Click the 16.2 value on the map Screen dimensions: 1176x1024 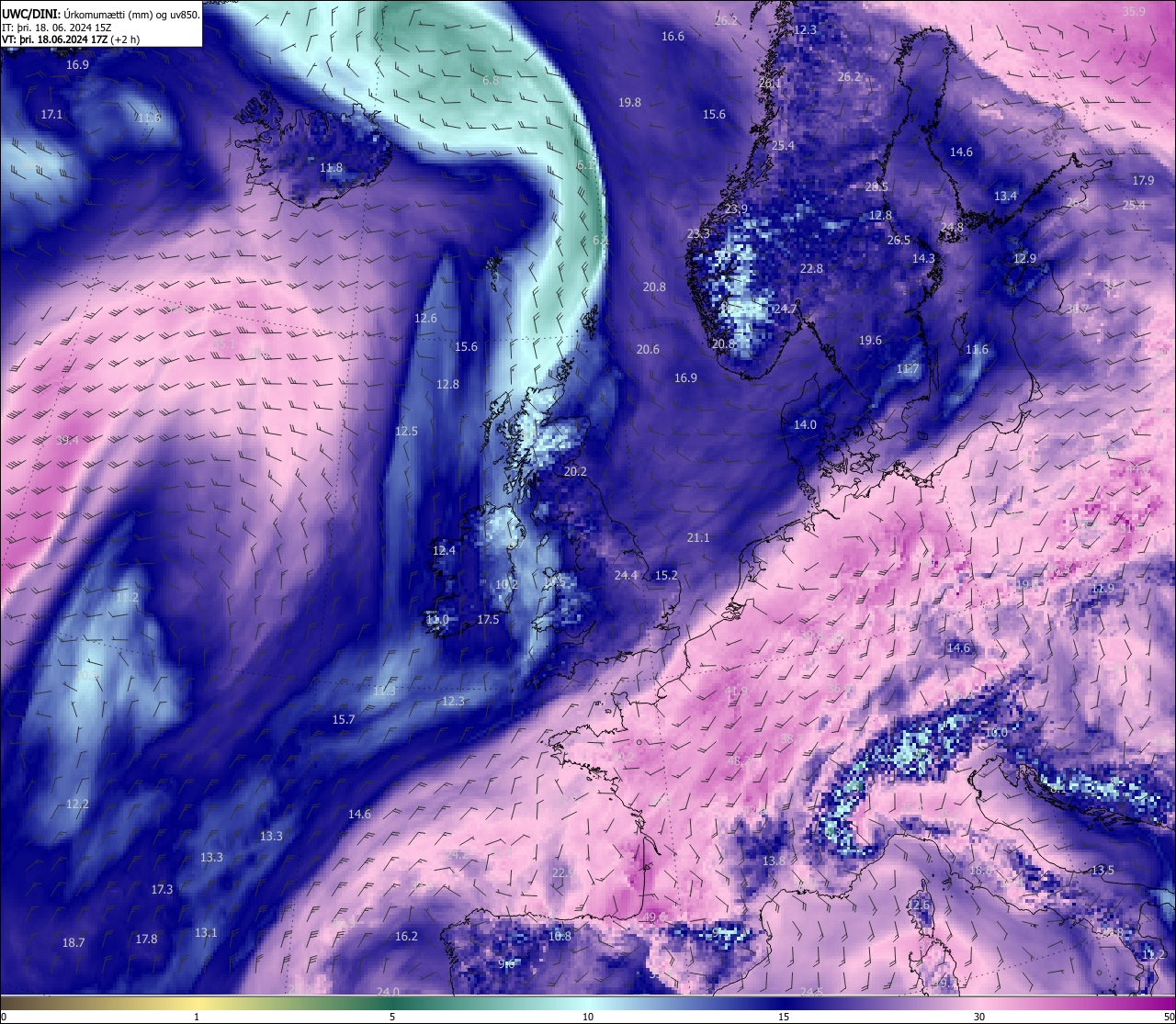pos(406,937)
